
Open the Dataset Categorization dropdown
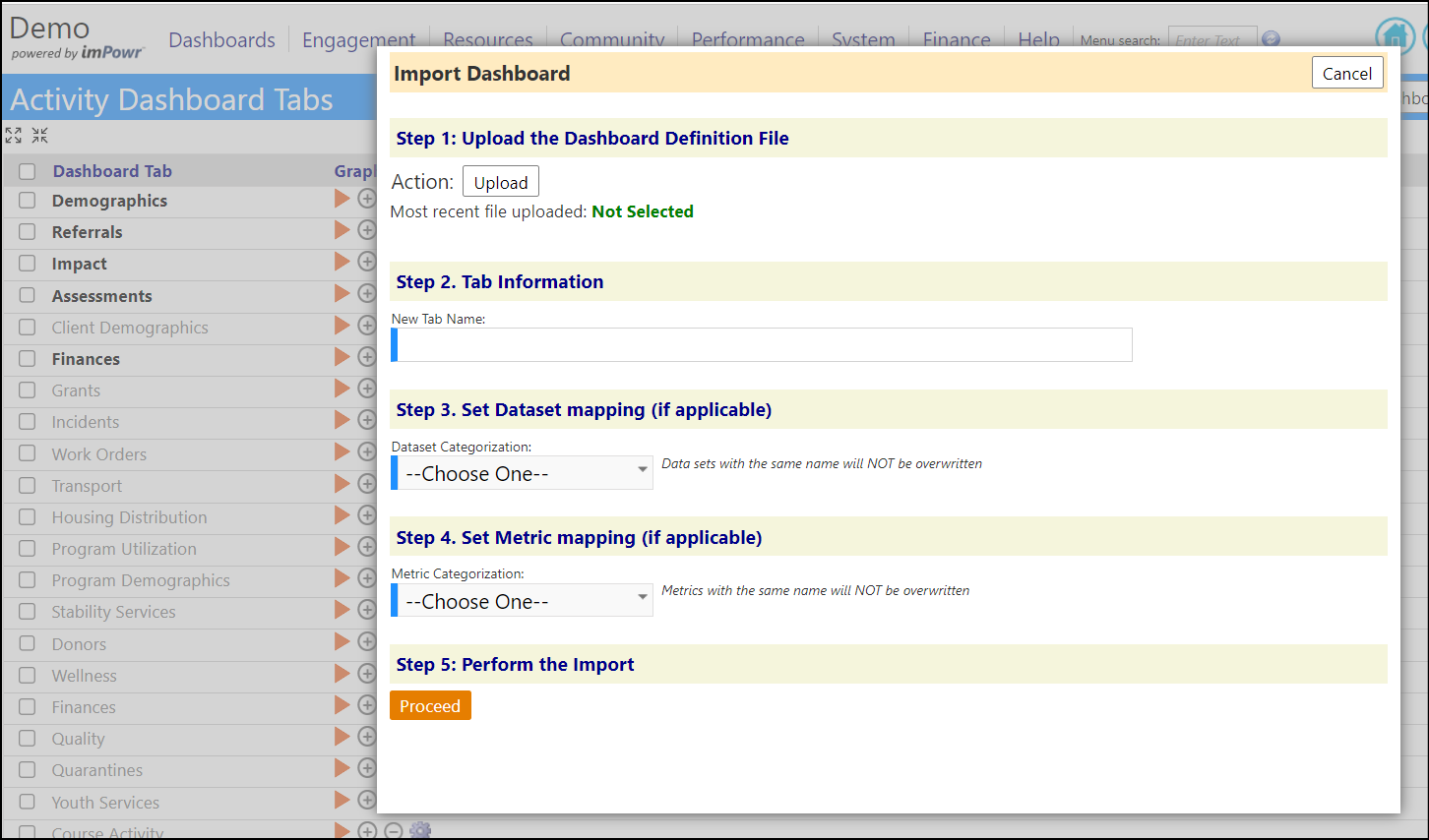(x=523, y=473)
